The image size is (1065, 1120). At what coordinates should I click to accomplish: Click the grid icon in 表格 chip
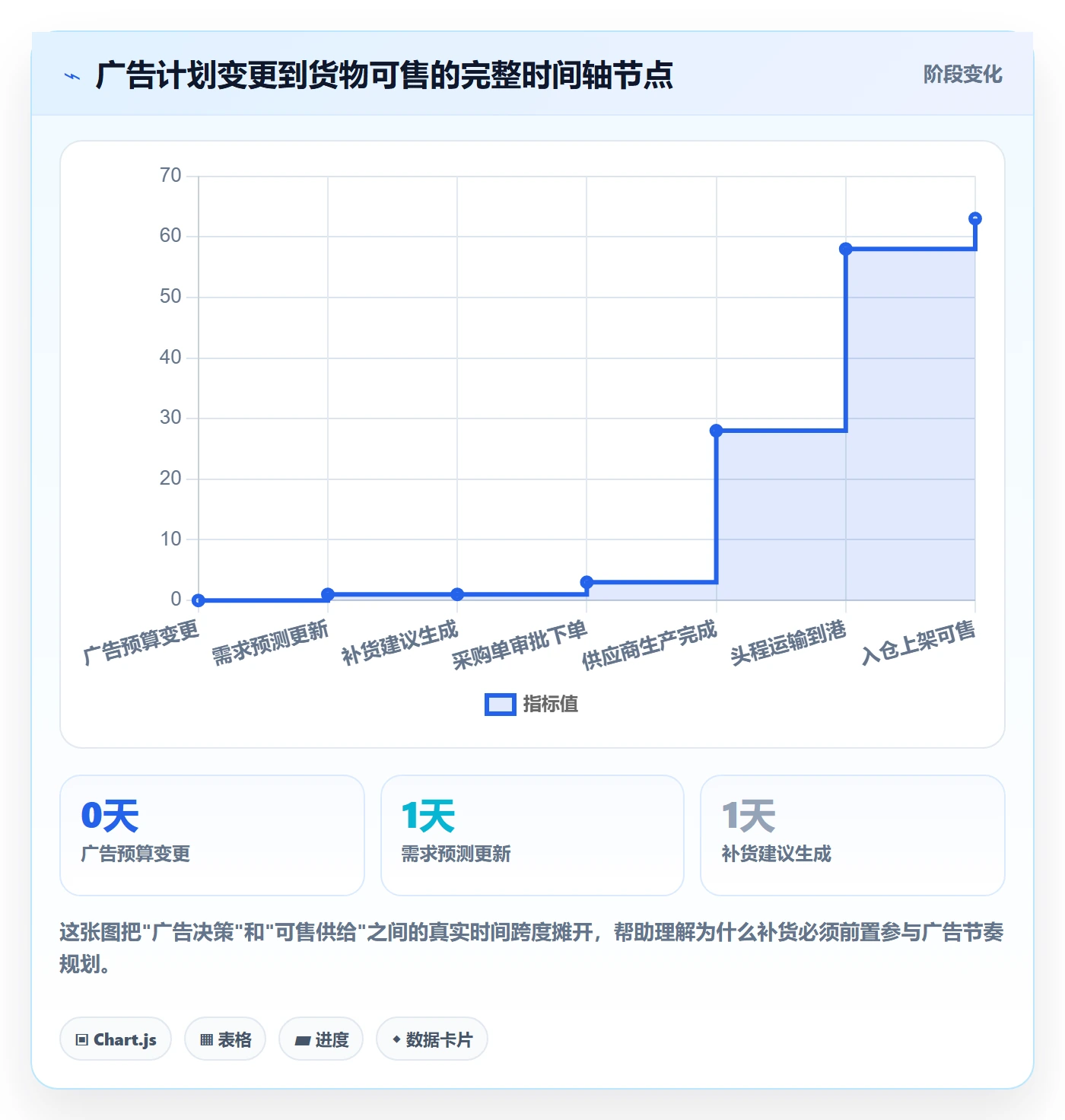[x=207, y=1039]
